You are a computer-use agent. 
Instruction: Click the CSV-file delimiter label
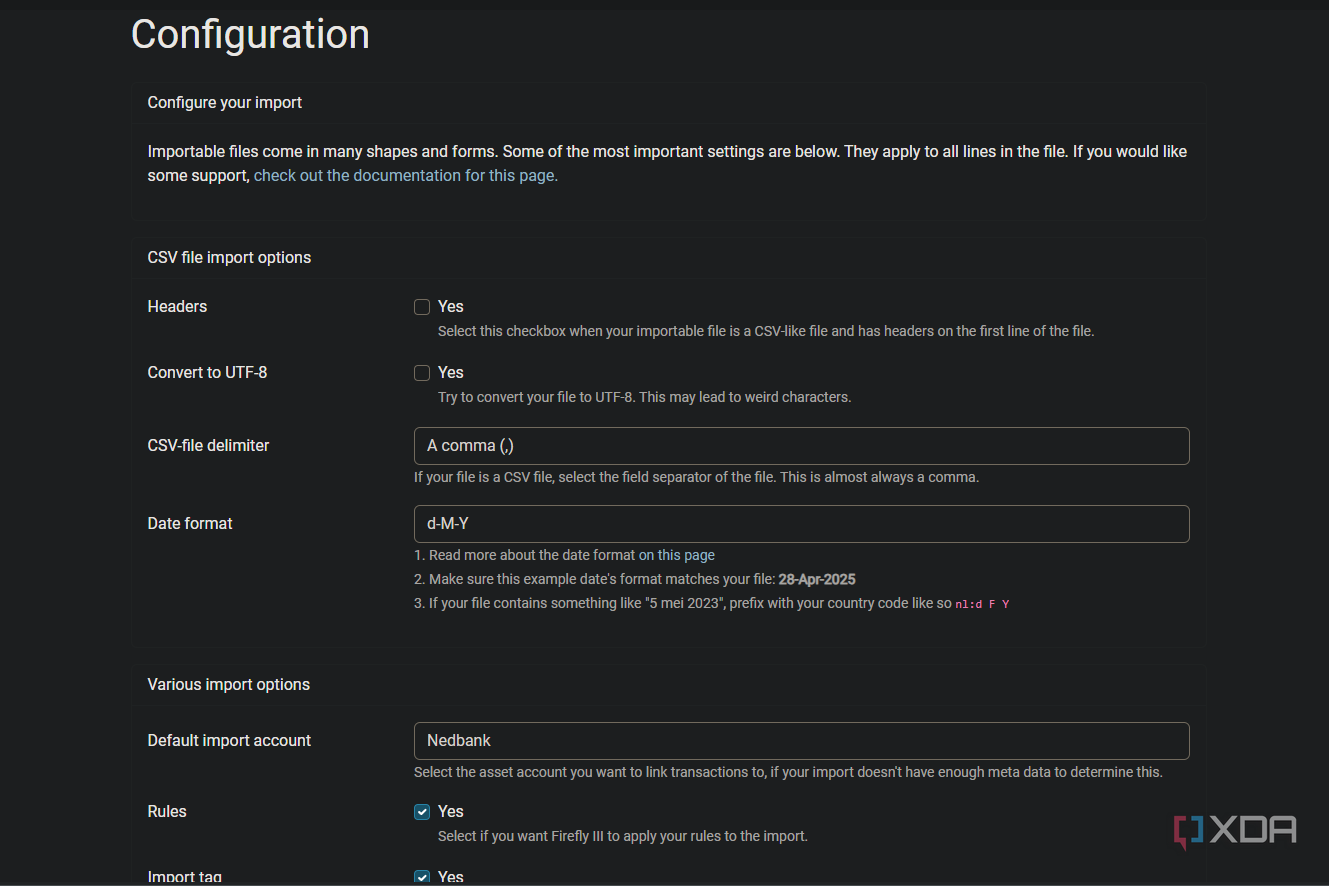click(x=208, y=445)
